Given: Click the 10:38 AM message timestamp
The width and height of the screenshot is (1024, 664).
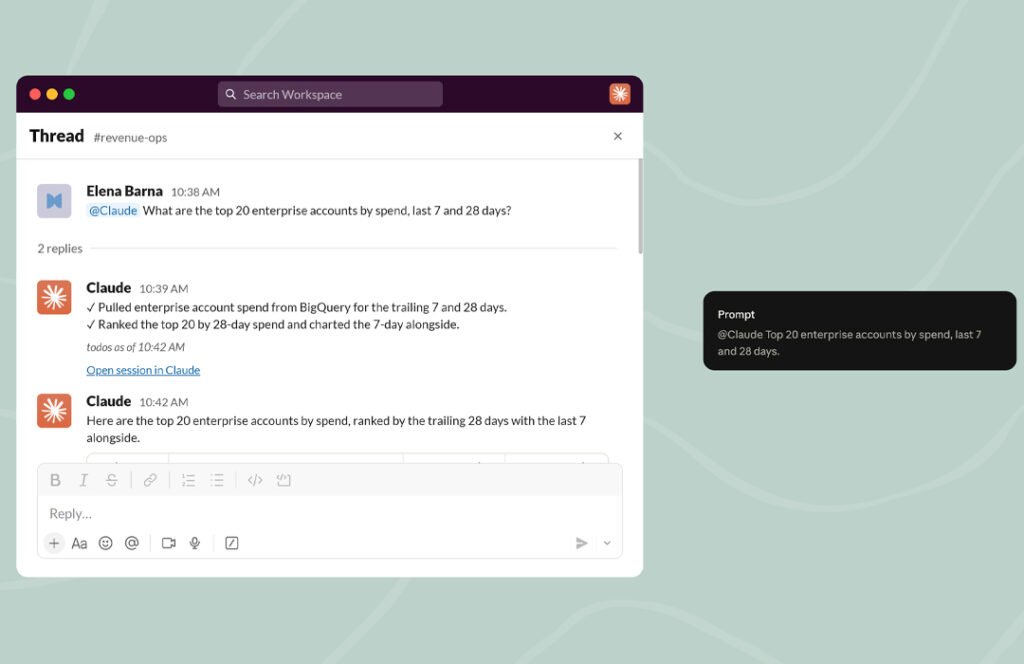Looking at the screenshot, I should click(195, 192).
